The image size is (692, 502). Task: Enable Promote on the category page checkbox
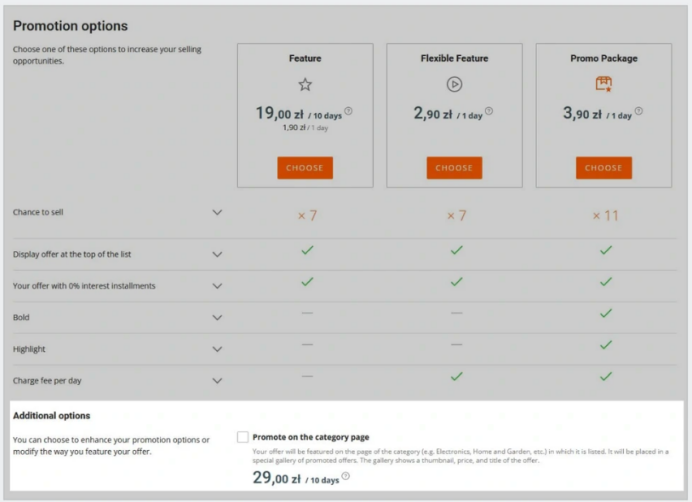(x=243, y=437)
